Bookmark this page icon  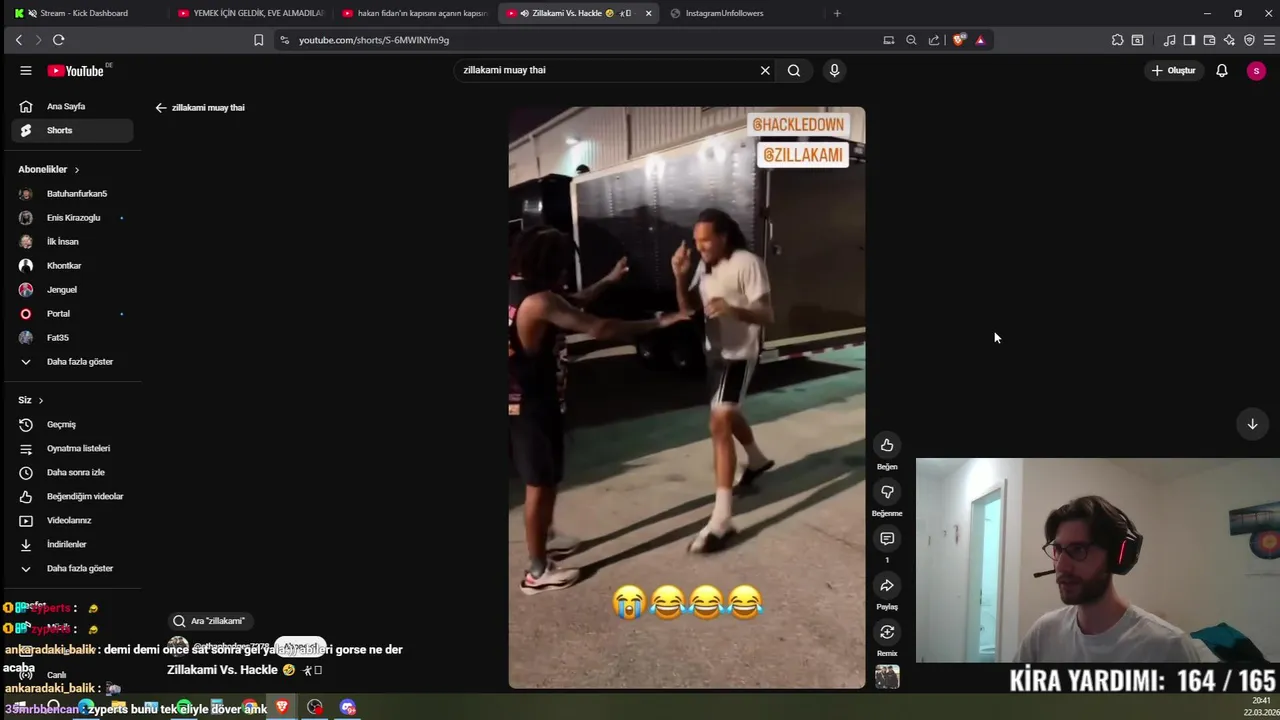[258, 40]
